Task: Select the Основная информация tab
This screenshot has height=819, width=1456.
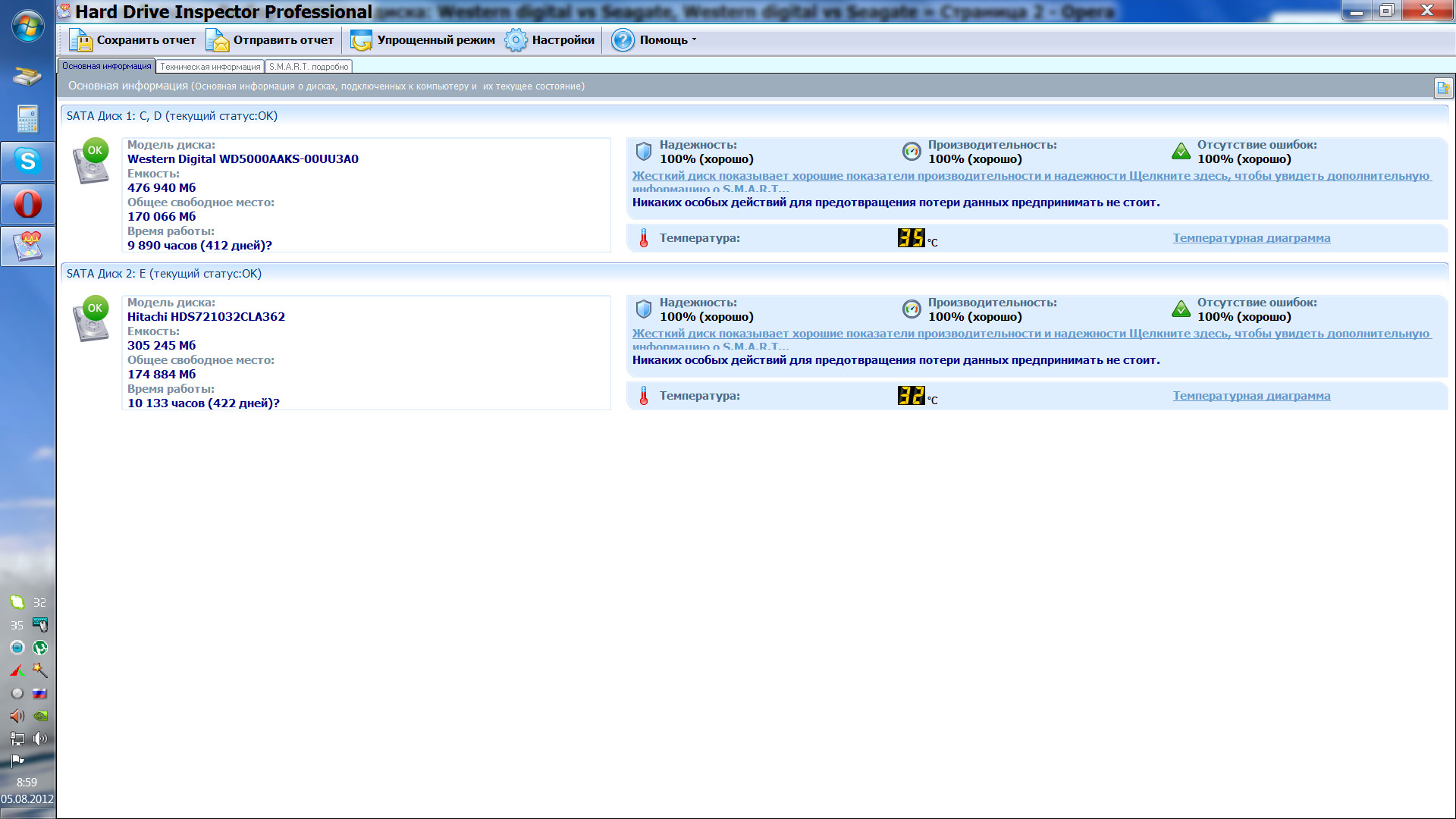Action: point(106,66)
